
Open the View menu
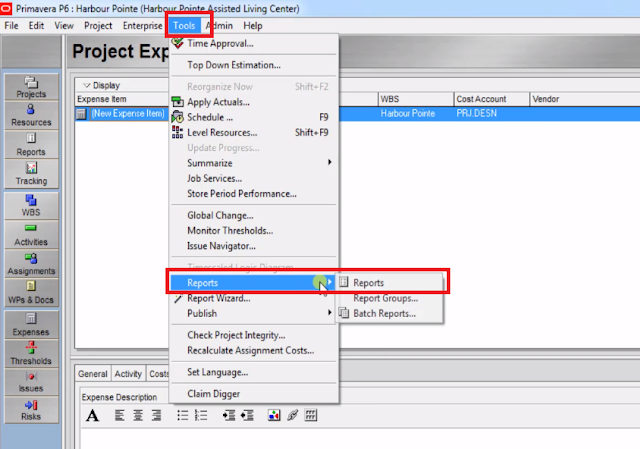click(64, 26)
